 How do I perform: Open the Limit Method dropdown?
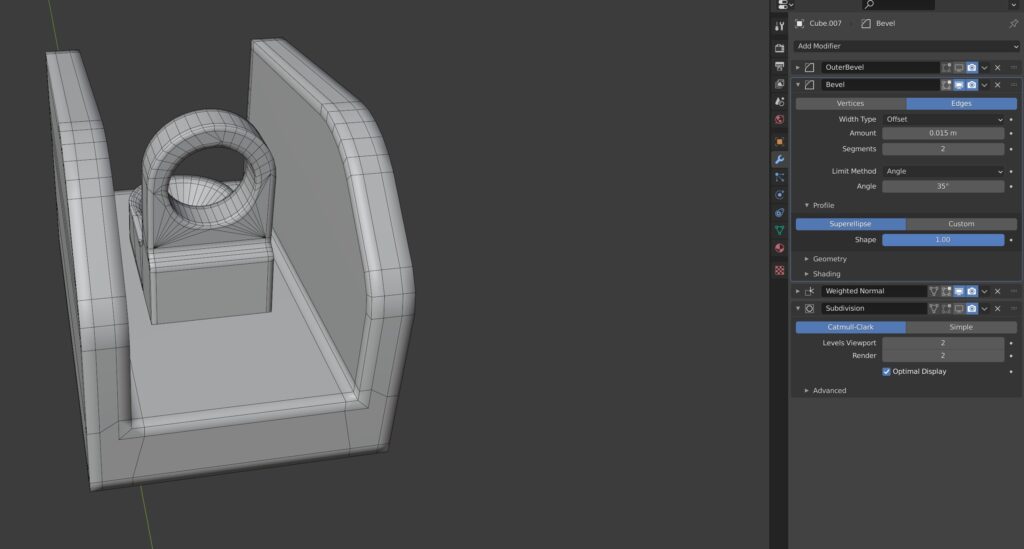pos(943,171)
